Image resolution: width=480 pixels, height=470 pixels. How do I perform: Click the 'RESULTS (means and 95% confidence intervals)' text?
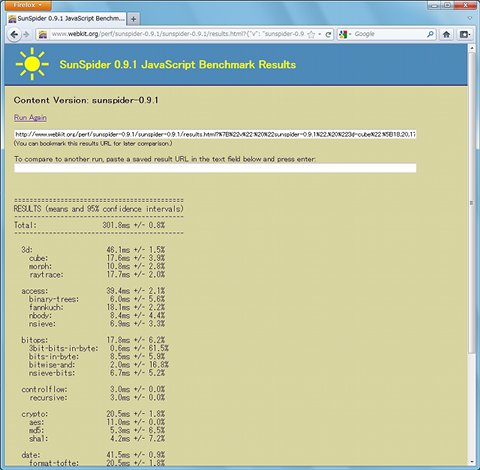pos(99,209)
